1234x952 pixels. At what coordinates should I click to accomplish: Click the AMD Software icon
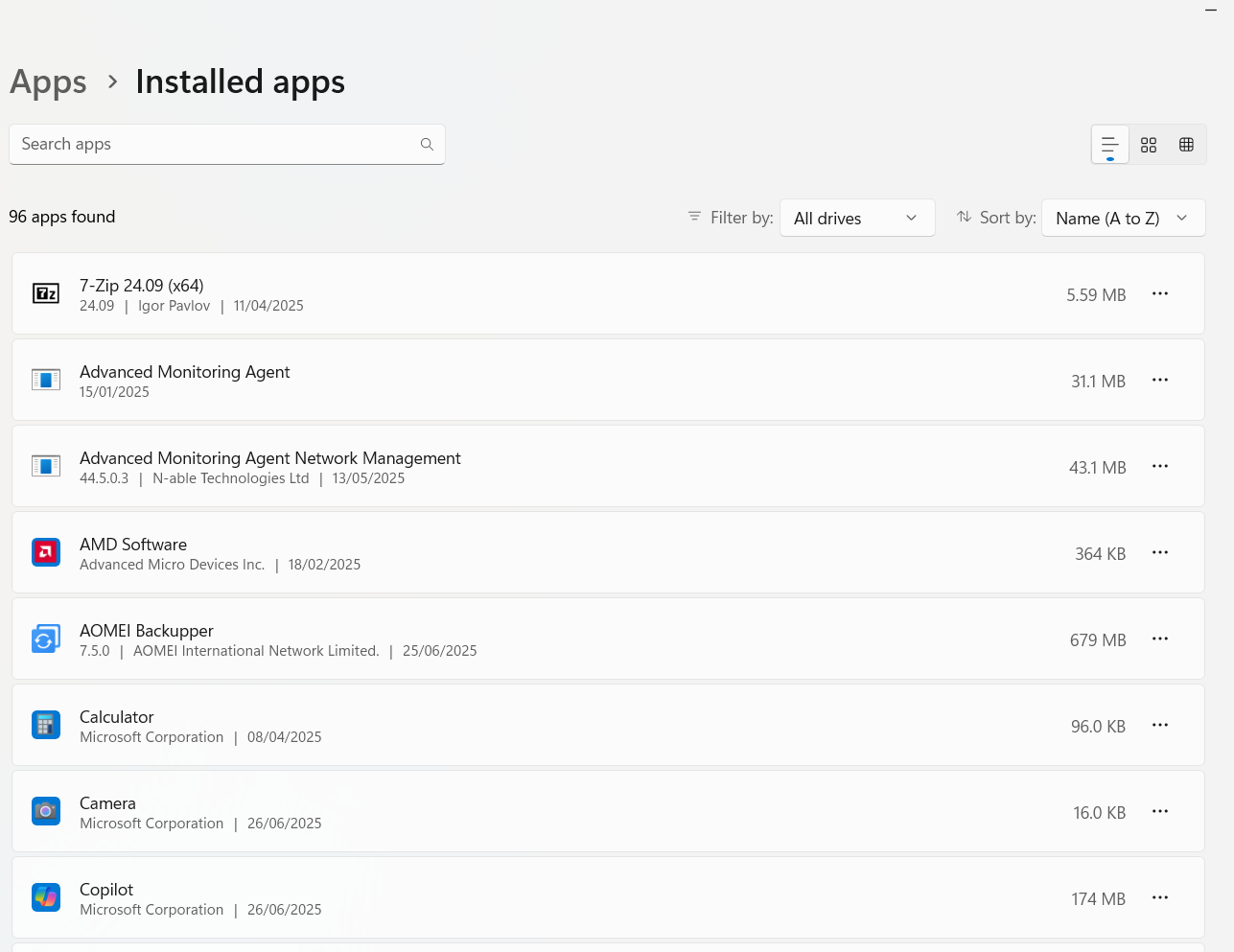[x=46, y=552]
